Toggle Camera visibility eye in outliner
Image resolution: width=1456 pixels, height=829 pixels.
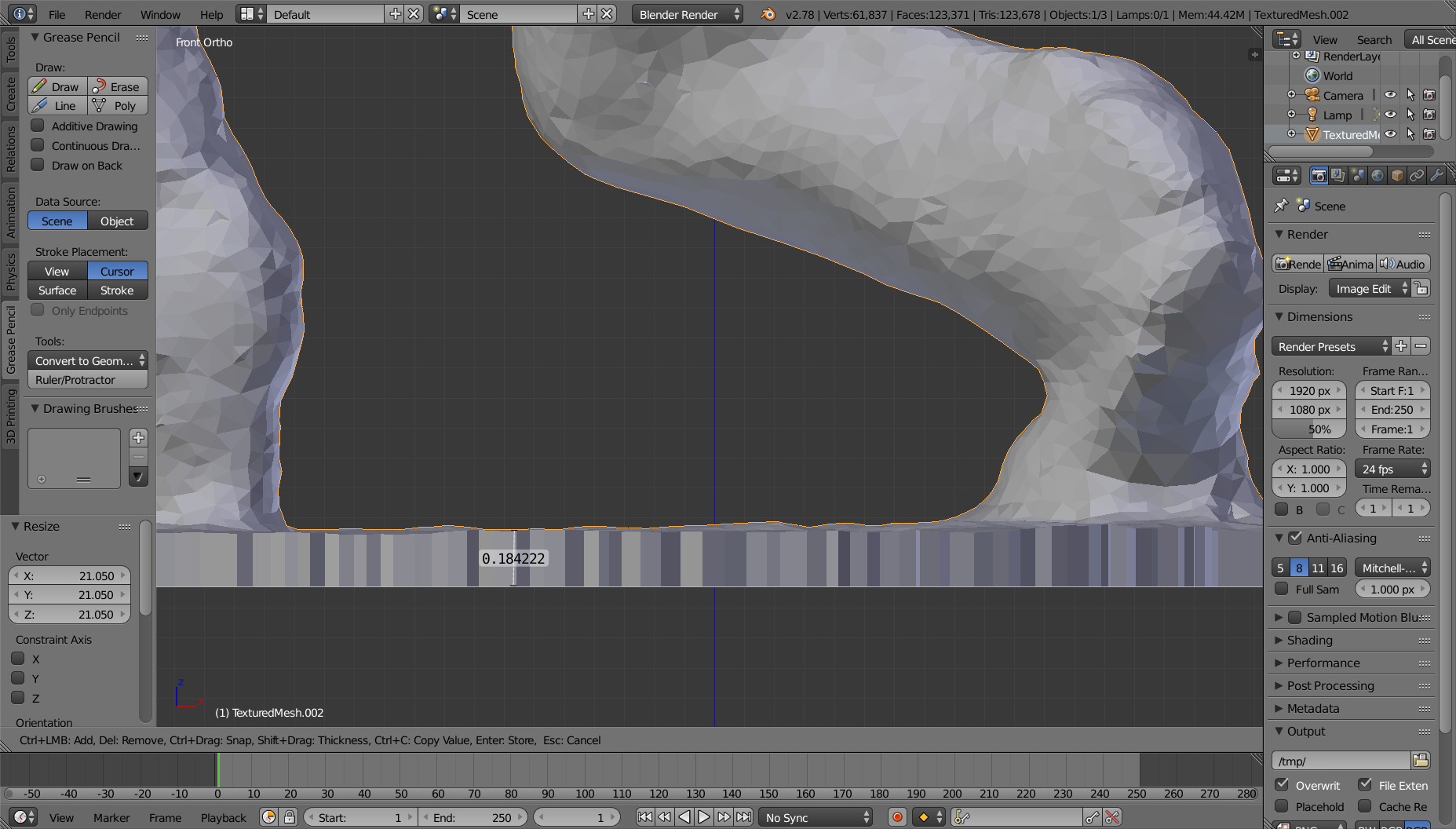[x=1390, y=95]
